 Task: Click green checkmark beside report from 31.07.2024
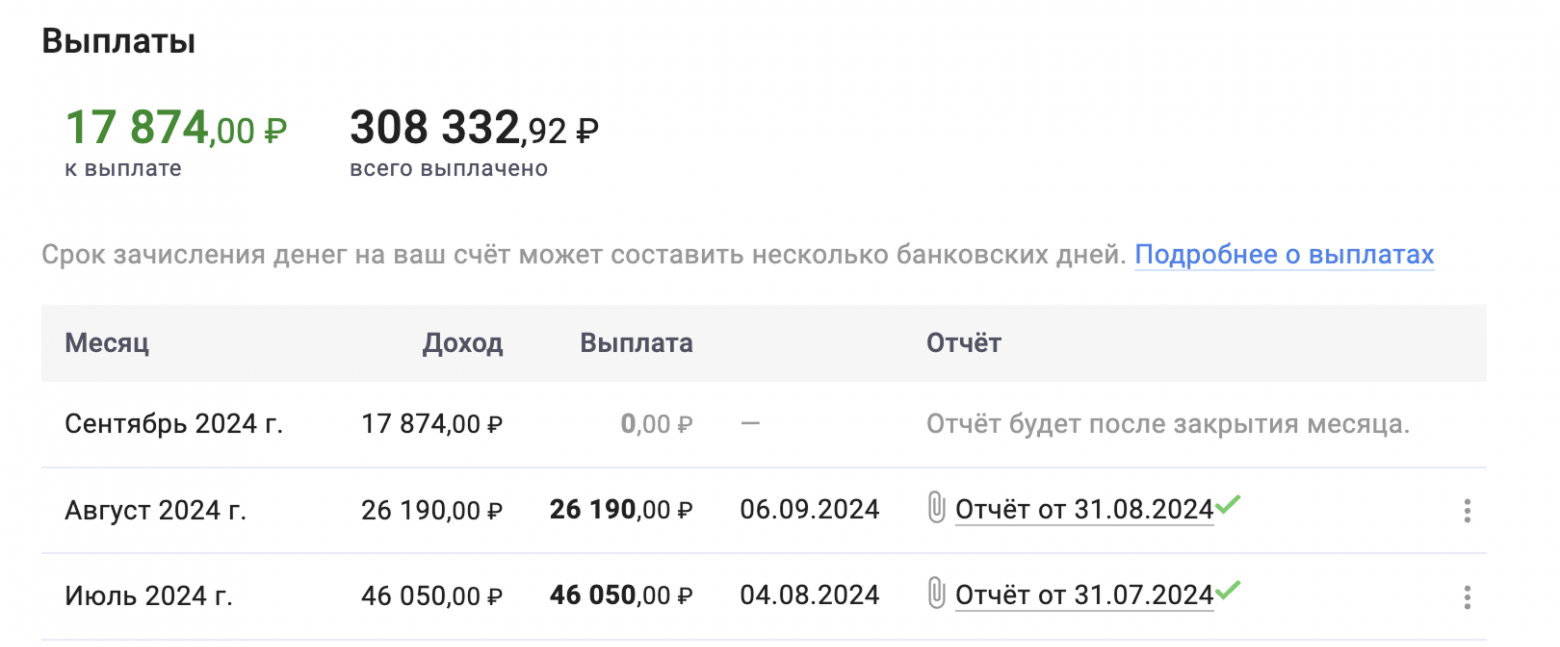pos(1229,591)
